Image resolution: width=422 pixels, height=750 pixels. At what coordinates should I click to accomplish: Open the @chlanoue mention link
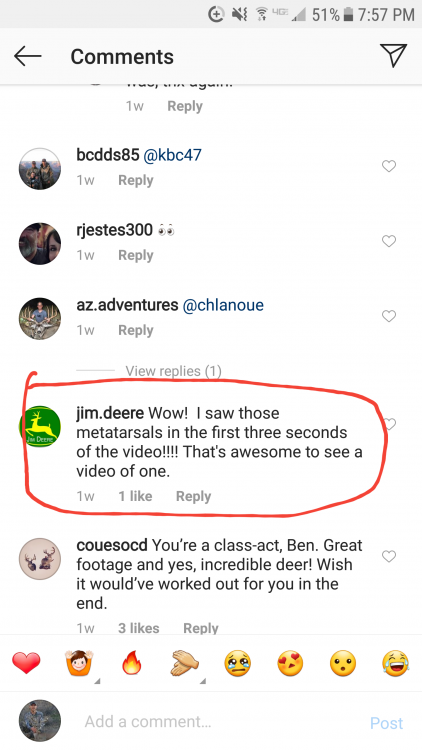[223, 305]
